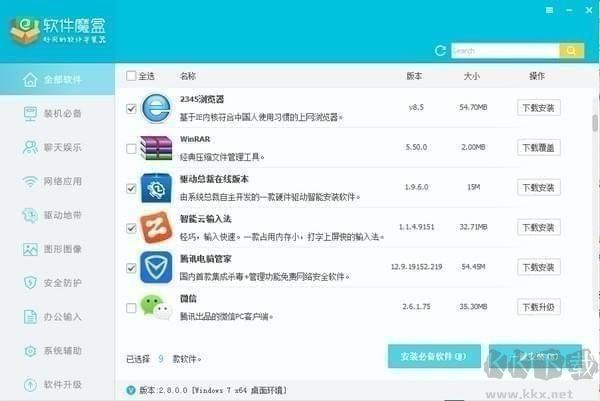
Task: Click the 智能云输入法 title text
Action: [205, 218]
